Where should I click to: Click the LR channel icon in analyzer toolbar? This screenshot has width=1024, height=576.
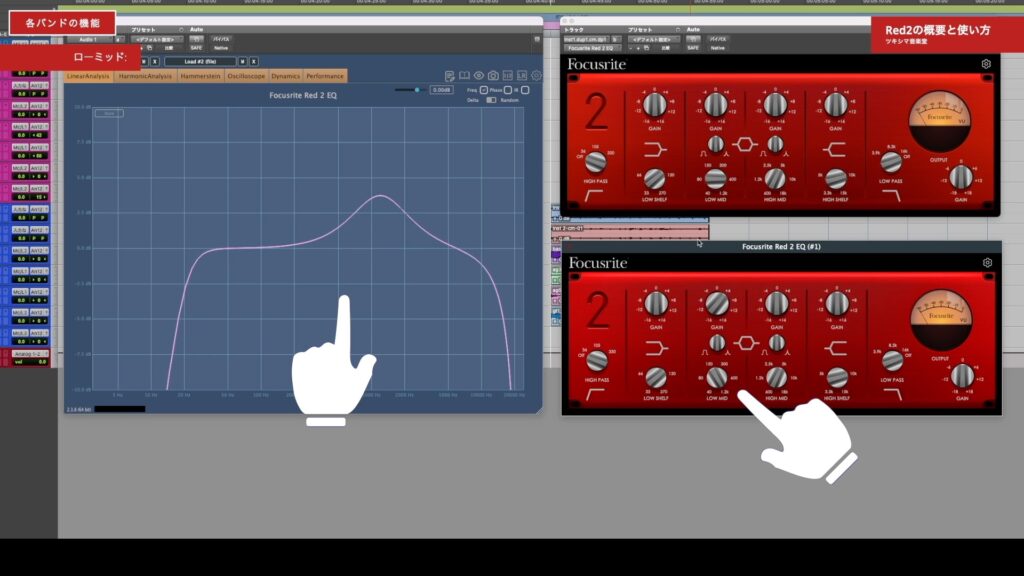522,76
